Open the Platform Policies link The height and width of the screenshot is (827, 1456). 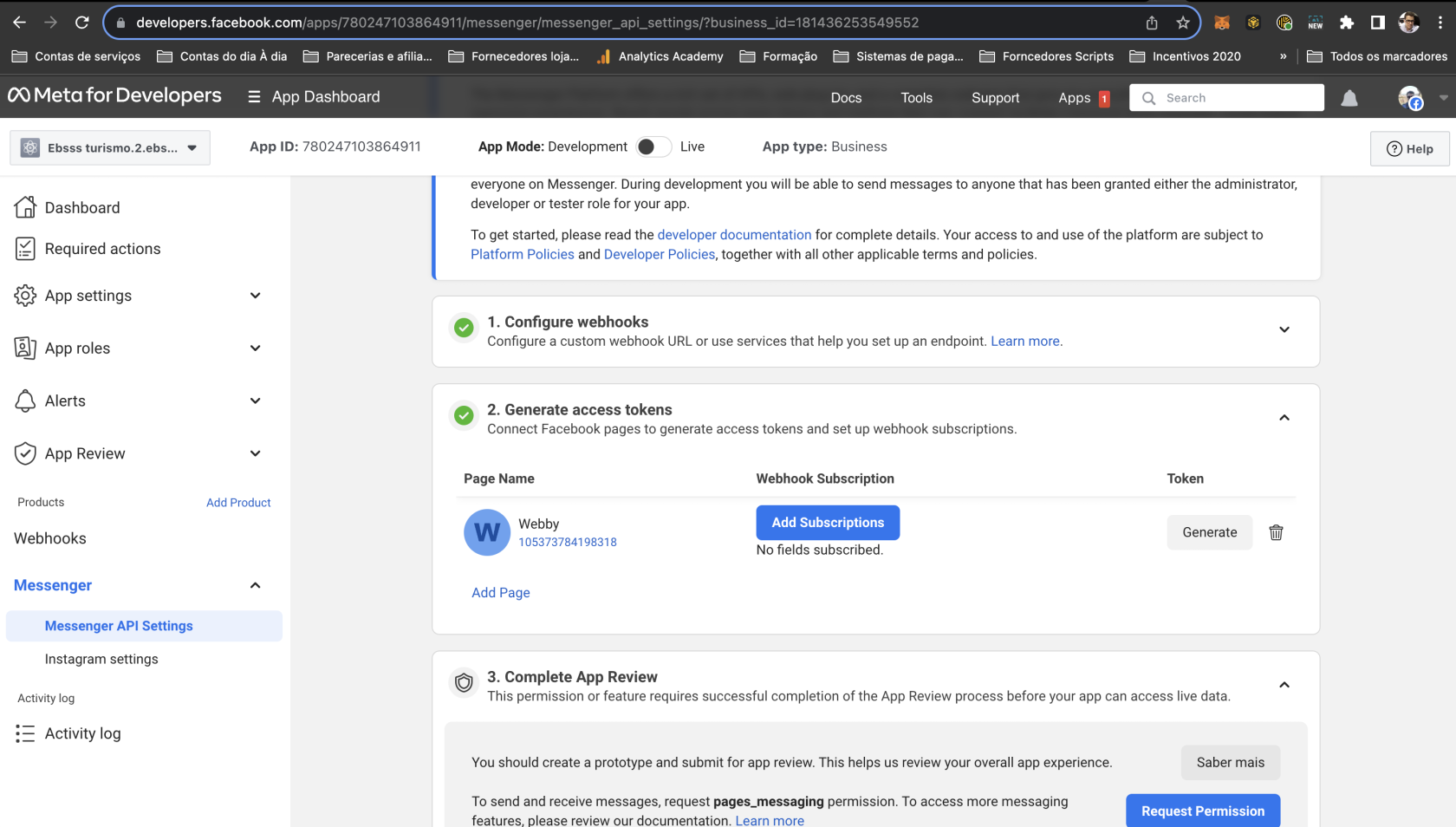[523, 254]
